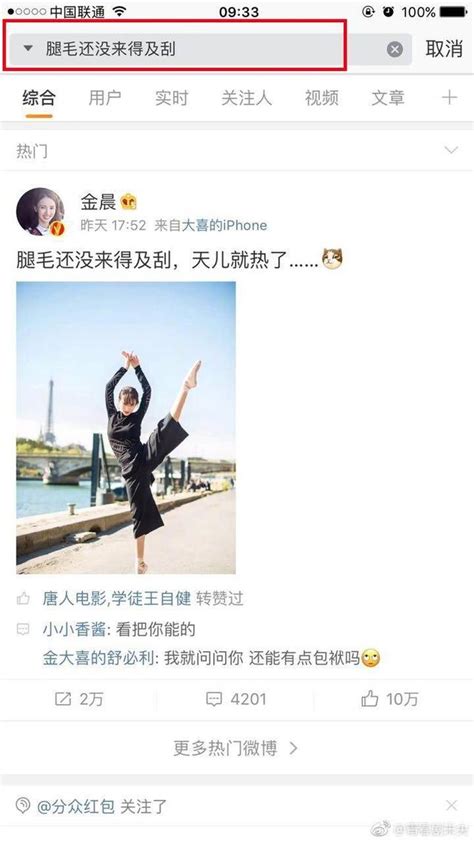Viewport: 474px width, 842px height.
Task: Select the 实时 tab
Action: coord(172,98)
